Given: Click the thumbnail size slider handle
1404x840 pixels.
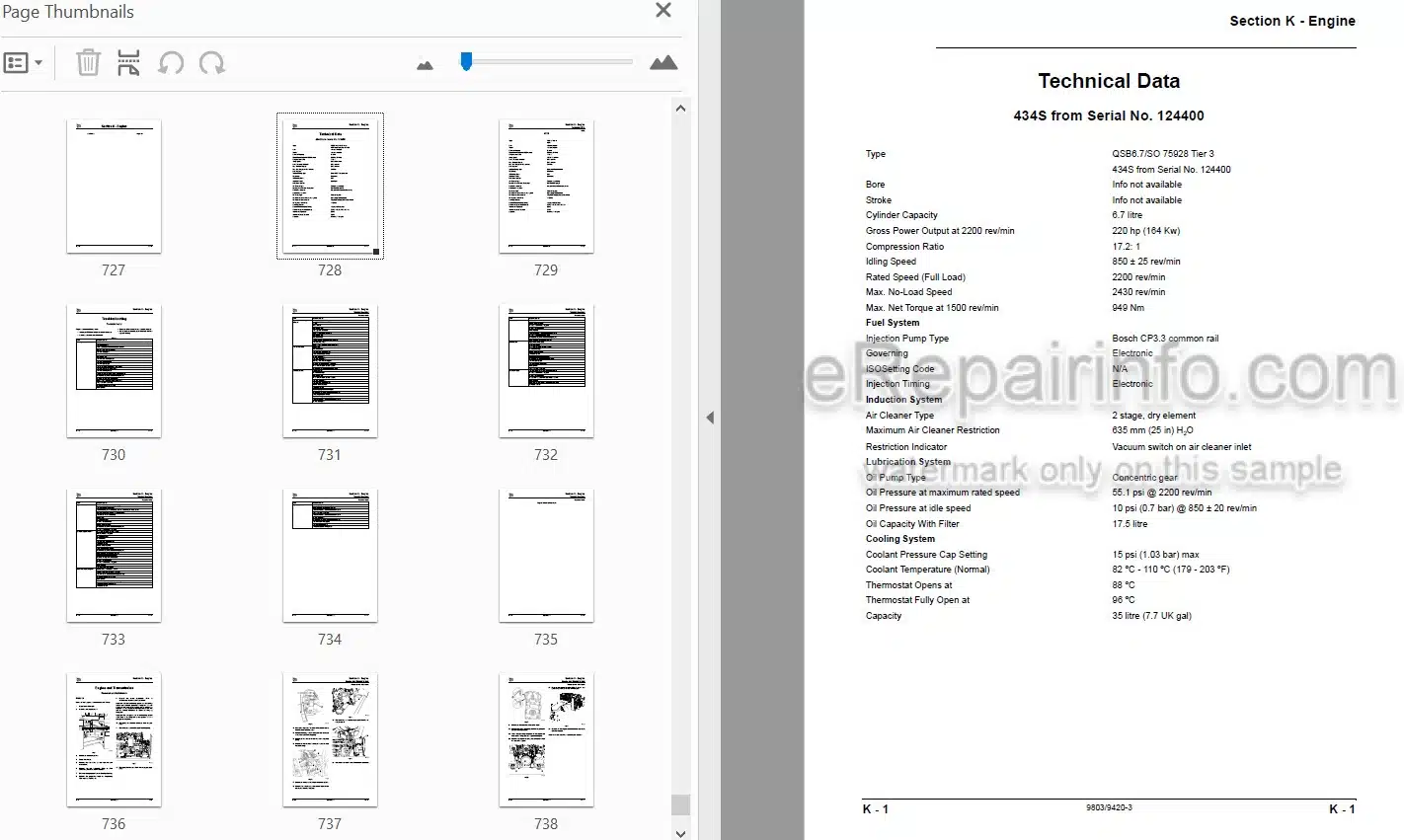Looking at the screenshot, I should [x=466, y=61].
